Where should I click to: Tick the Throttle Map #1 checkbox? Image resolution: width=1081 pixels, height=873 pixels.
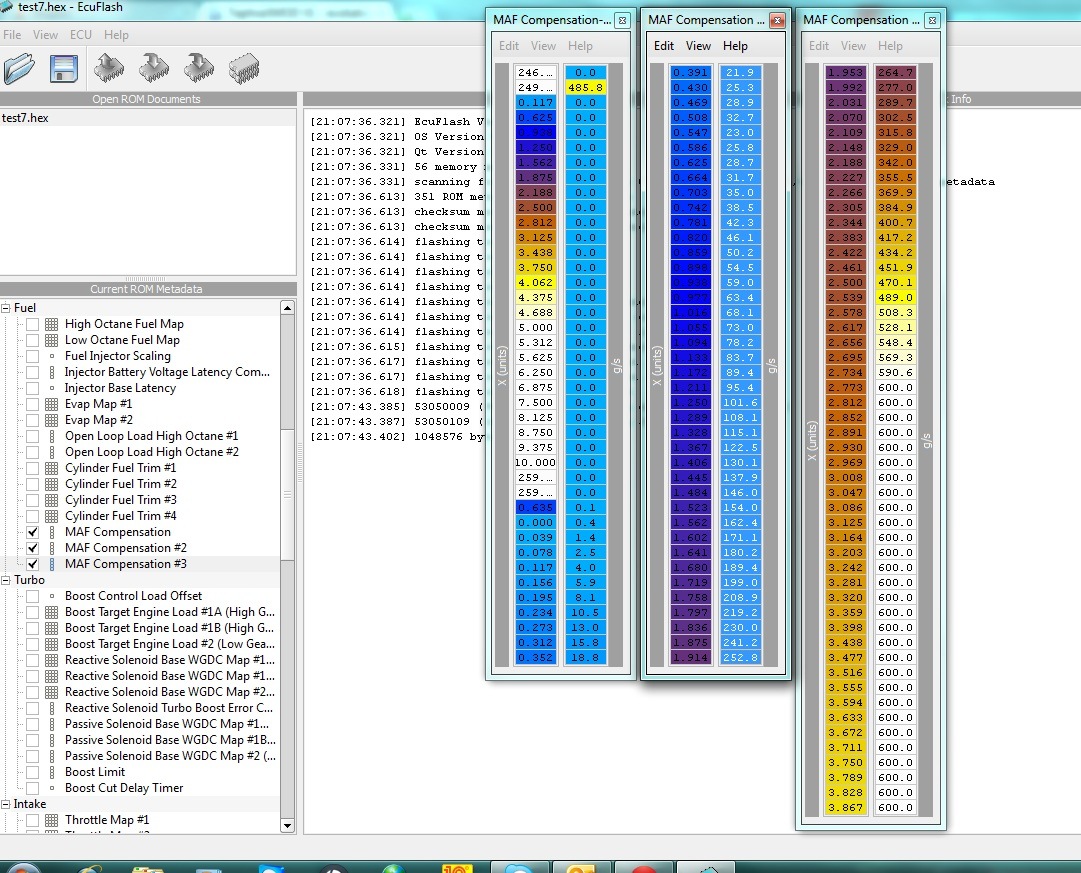point(32,820)
